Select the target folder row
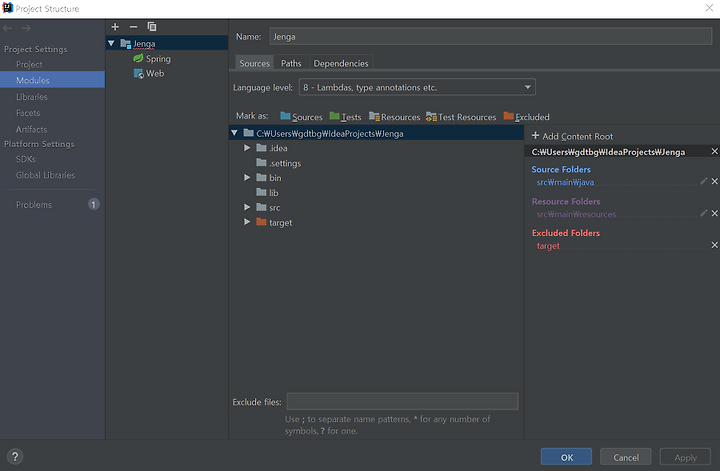This screenshot has width=720, height=471. coord(376,223)
